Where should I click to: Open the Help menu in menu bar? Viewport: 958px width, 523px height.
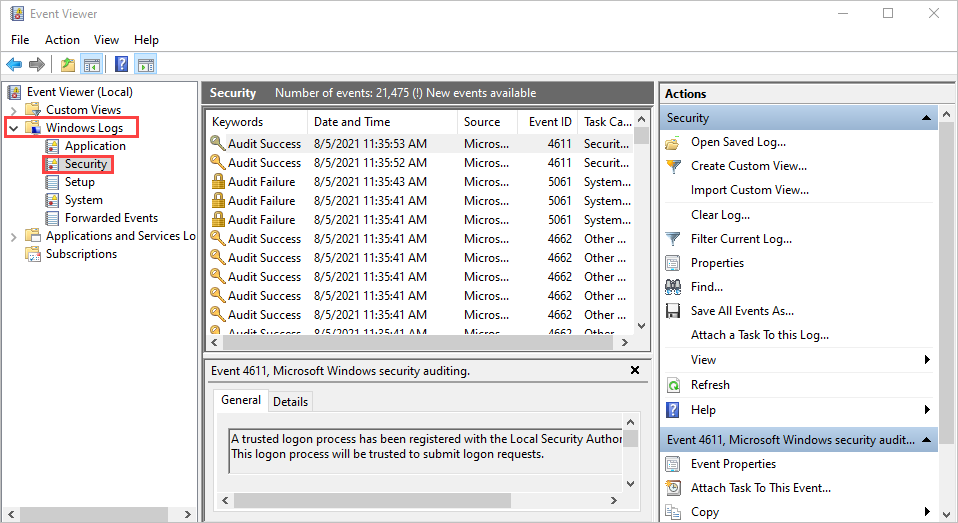[147, 40]
